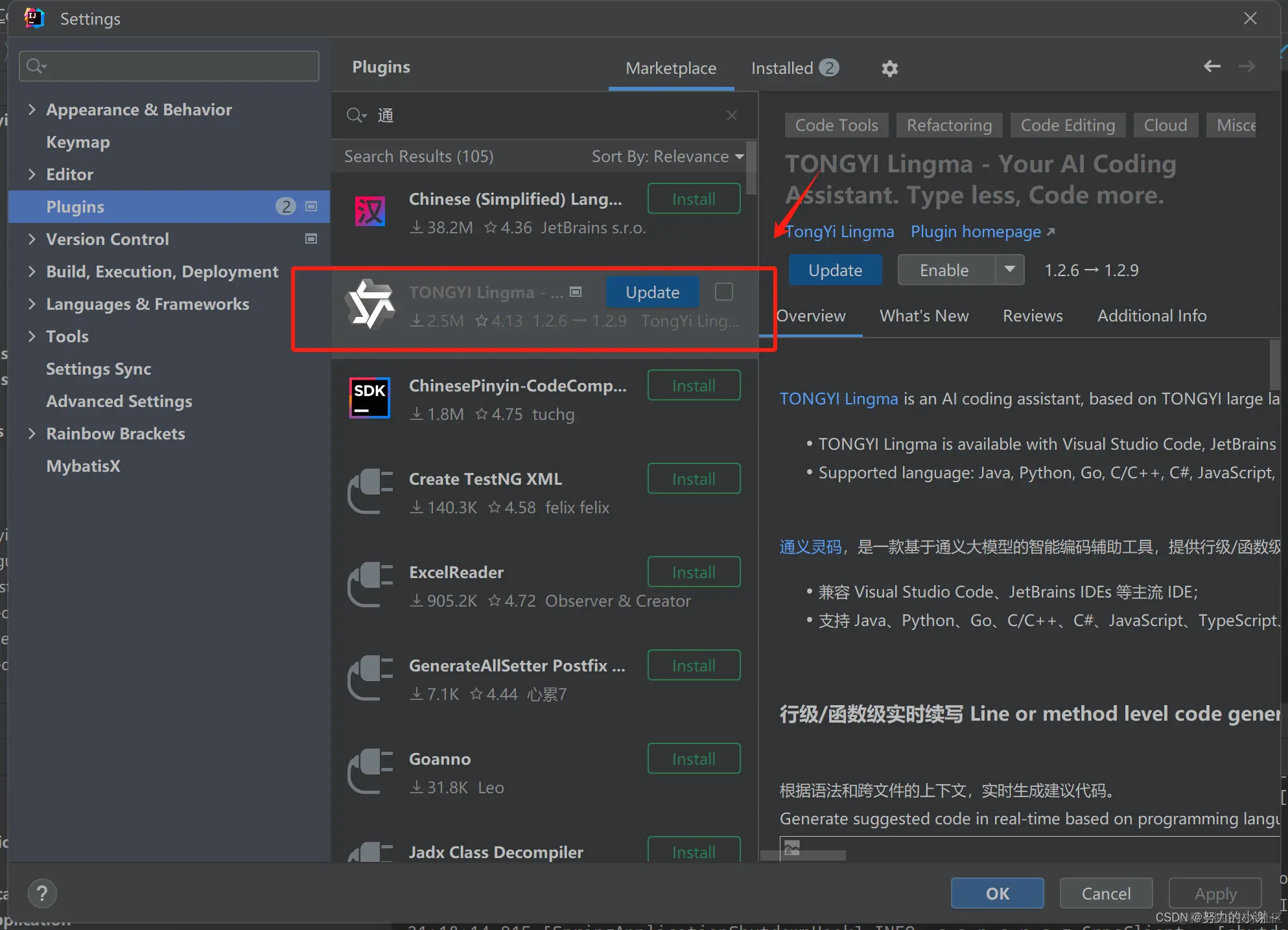Click the 通义灵码 link in description
1288x930 pixels.
(810, 546)
